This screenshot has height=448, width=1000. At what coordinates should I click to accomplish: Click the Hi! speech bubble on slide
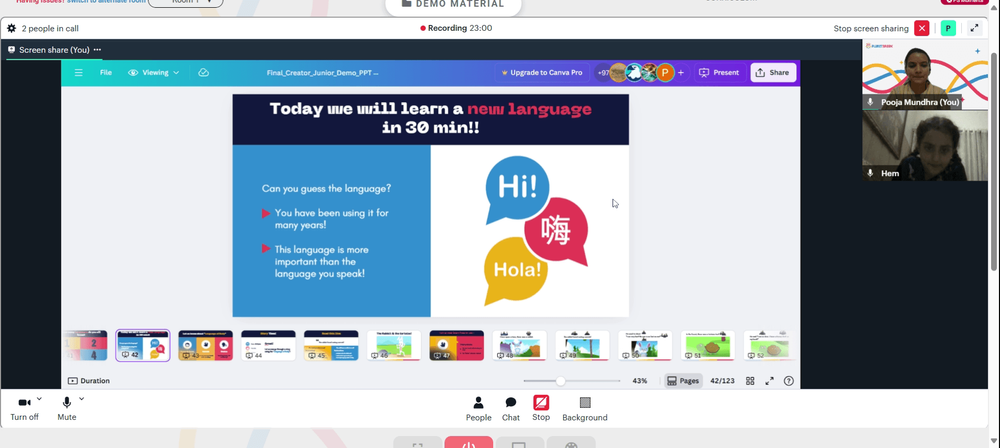517,190
